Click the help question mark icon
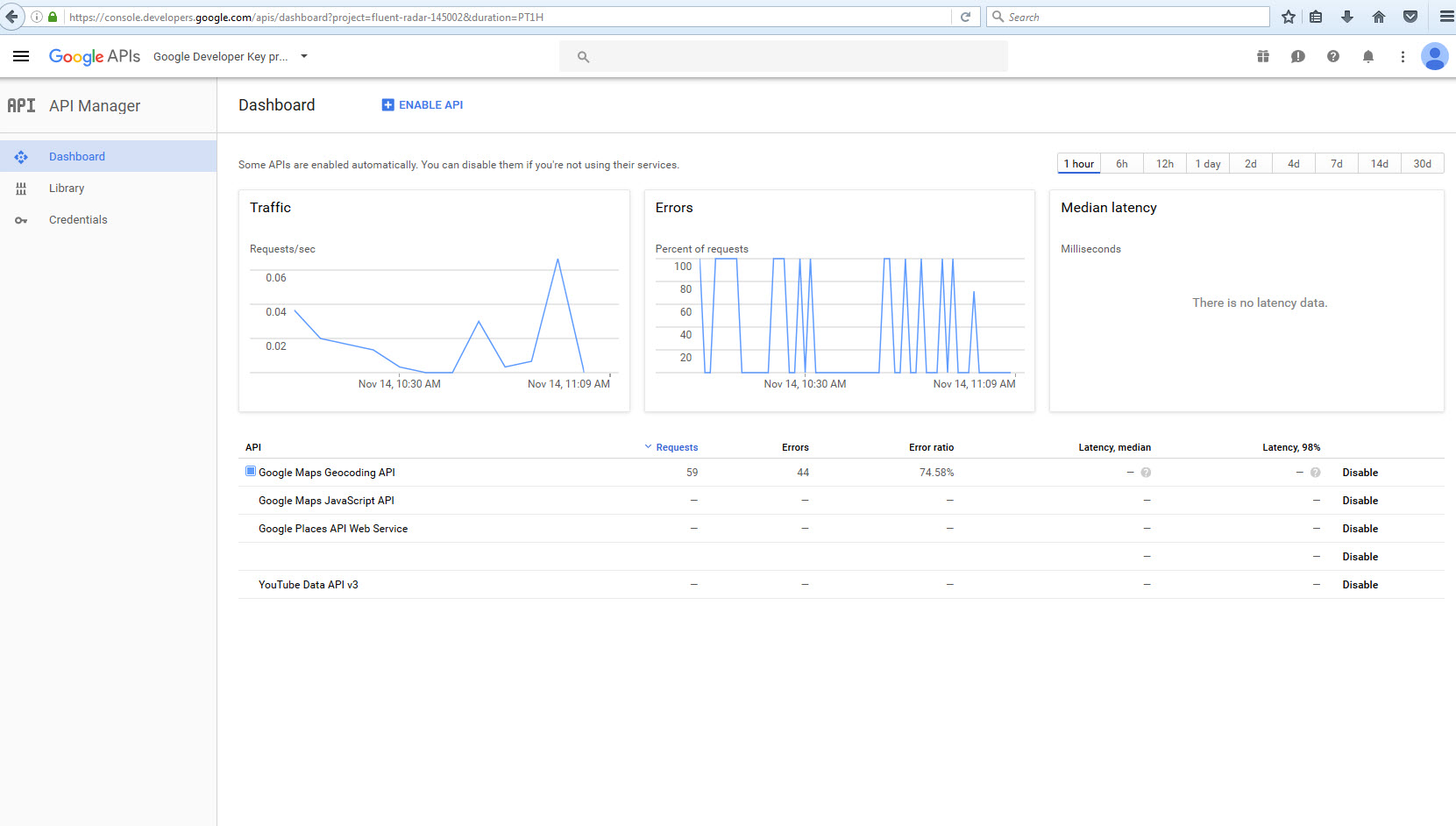The height and width of the screenshot is (826, 1456). [x=1333, y=56]
